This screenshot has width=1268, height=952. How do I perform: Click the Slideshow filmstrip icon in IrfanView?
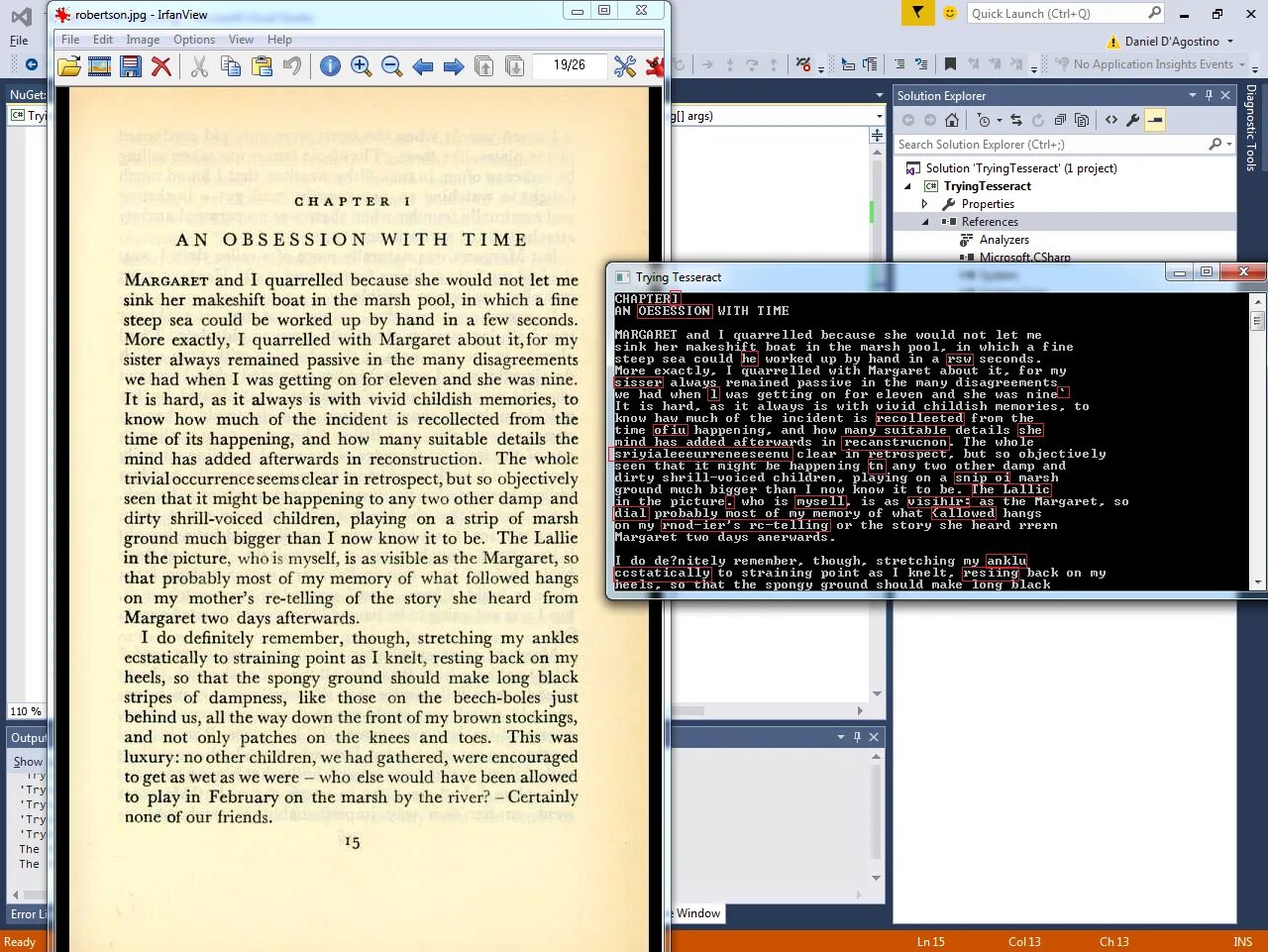click(x=99, y=66)
